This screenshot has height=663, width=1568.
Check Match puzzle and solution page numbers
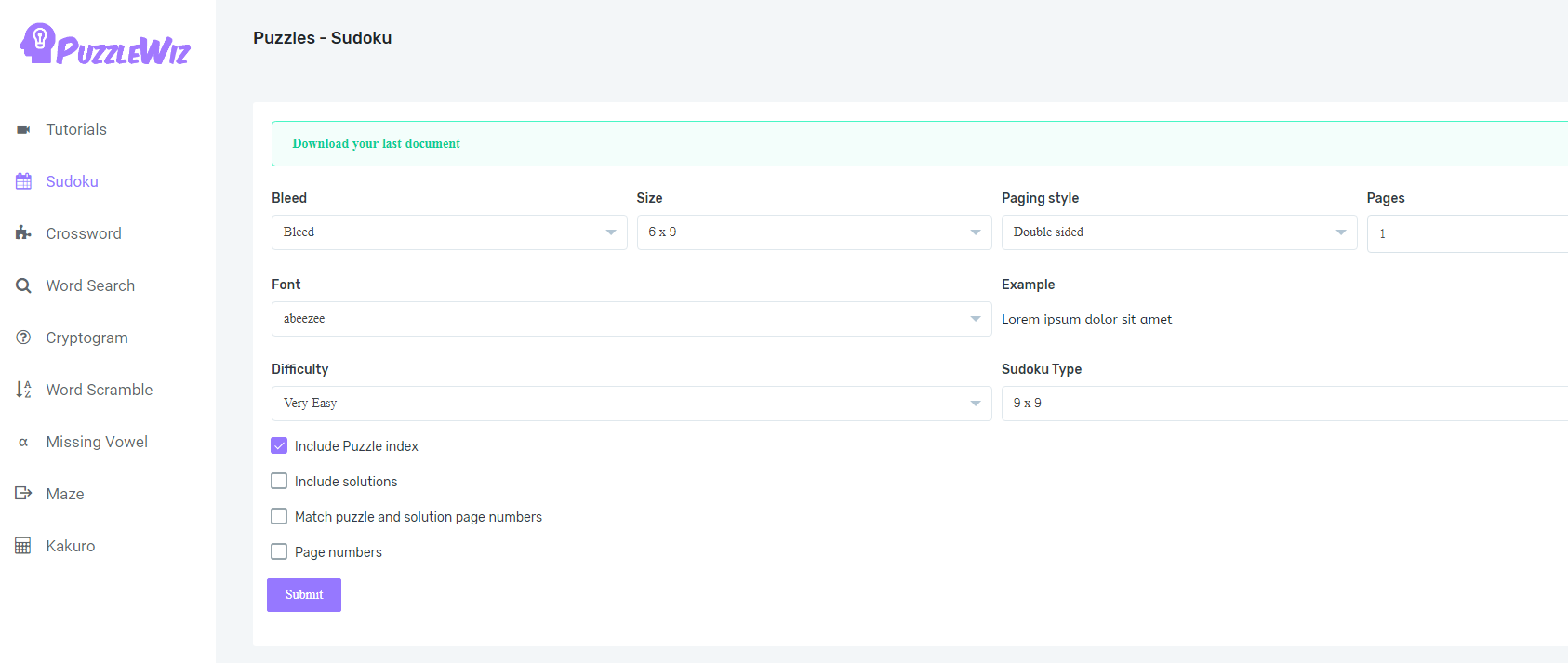(279, 516)
